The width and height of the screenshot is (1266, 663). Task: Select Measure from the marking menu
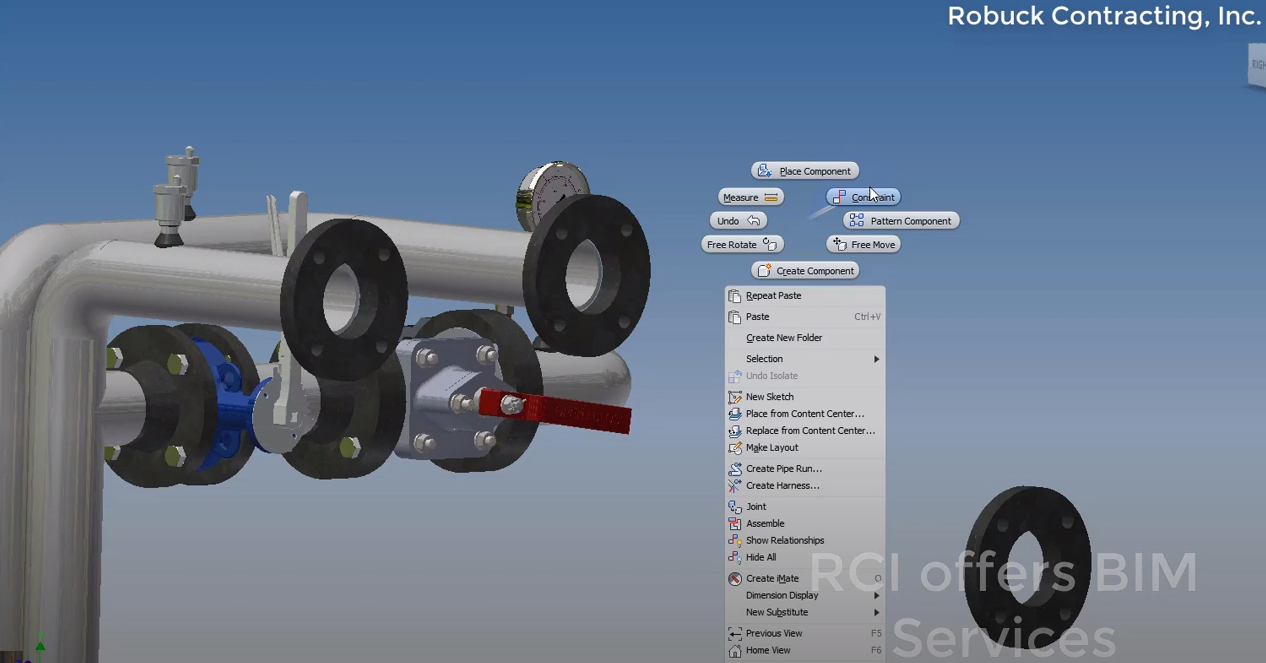tap(751, 197)
